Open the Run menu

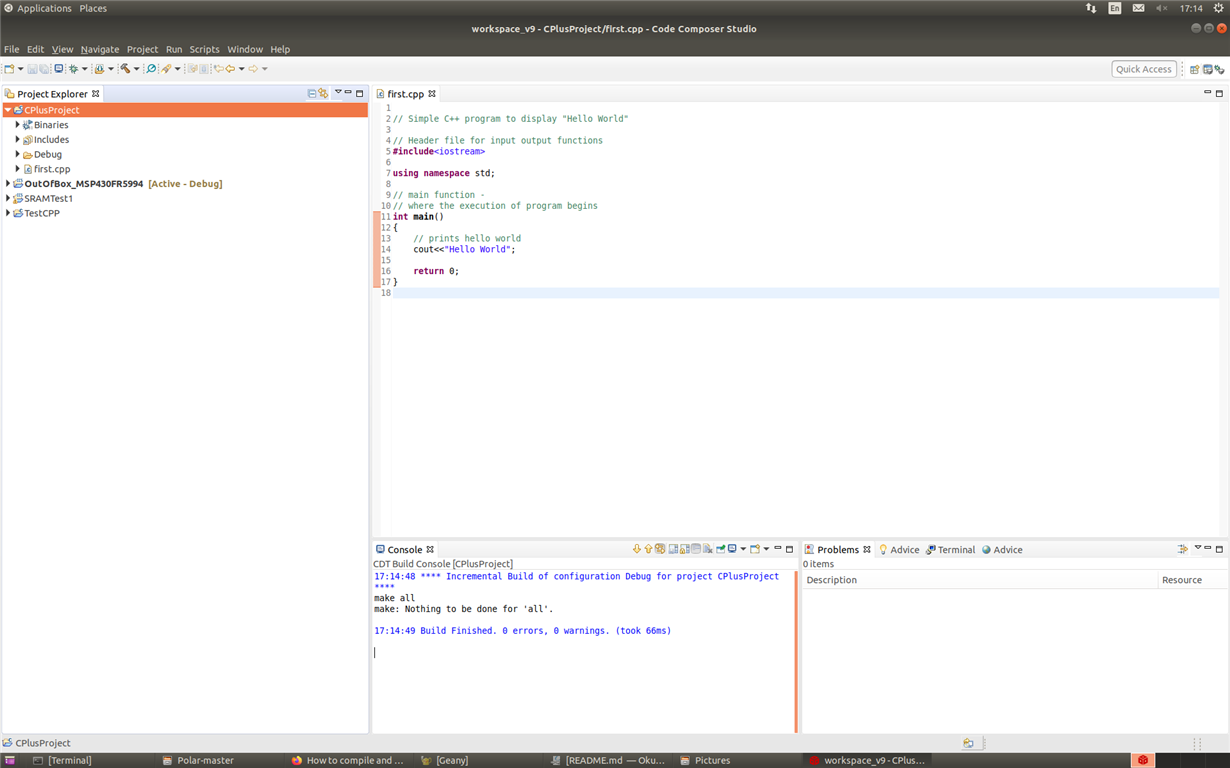pos(174,49)
